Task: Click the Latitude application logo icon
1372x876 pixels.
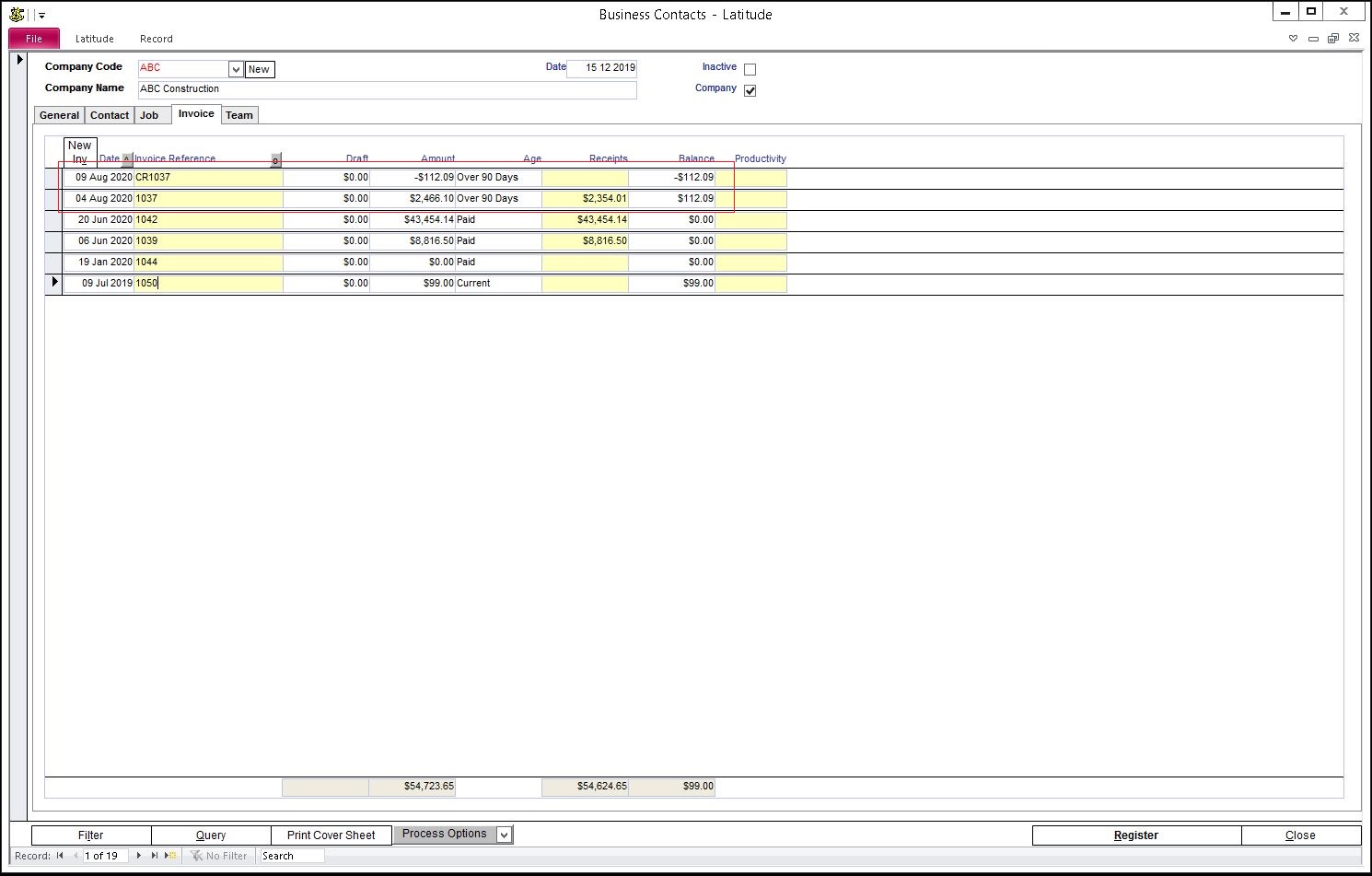Action: [17, 14]
